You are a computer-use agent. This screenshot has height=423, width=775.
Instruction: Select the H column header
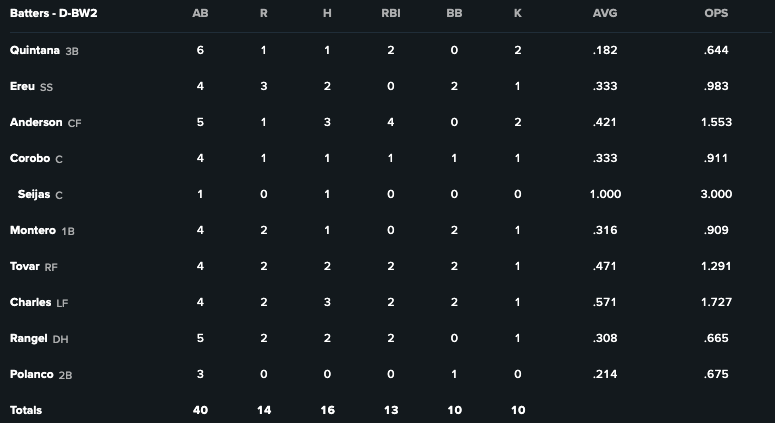pos(327,14)
